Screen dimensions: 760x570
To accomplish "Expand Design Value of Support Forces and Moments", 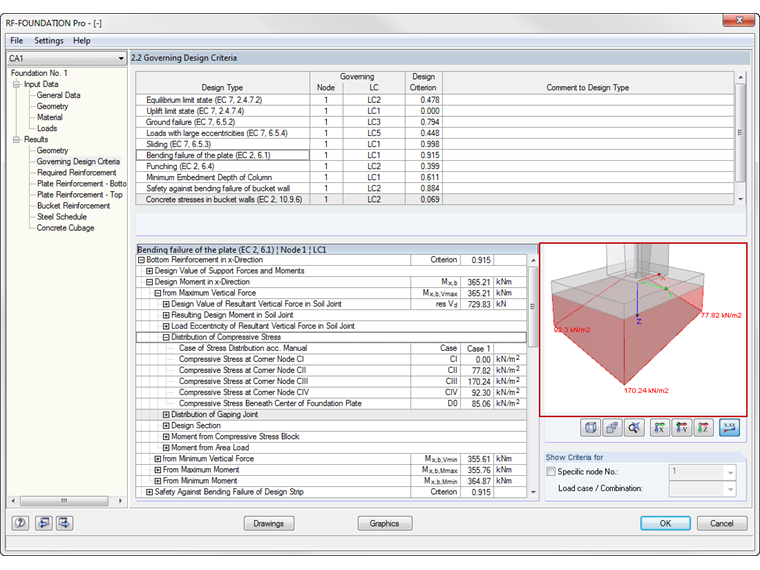I will pyautogui.click(x=149, y=271).
